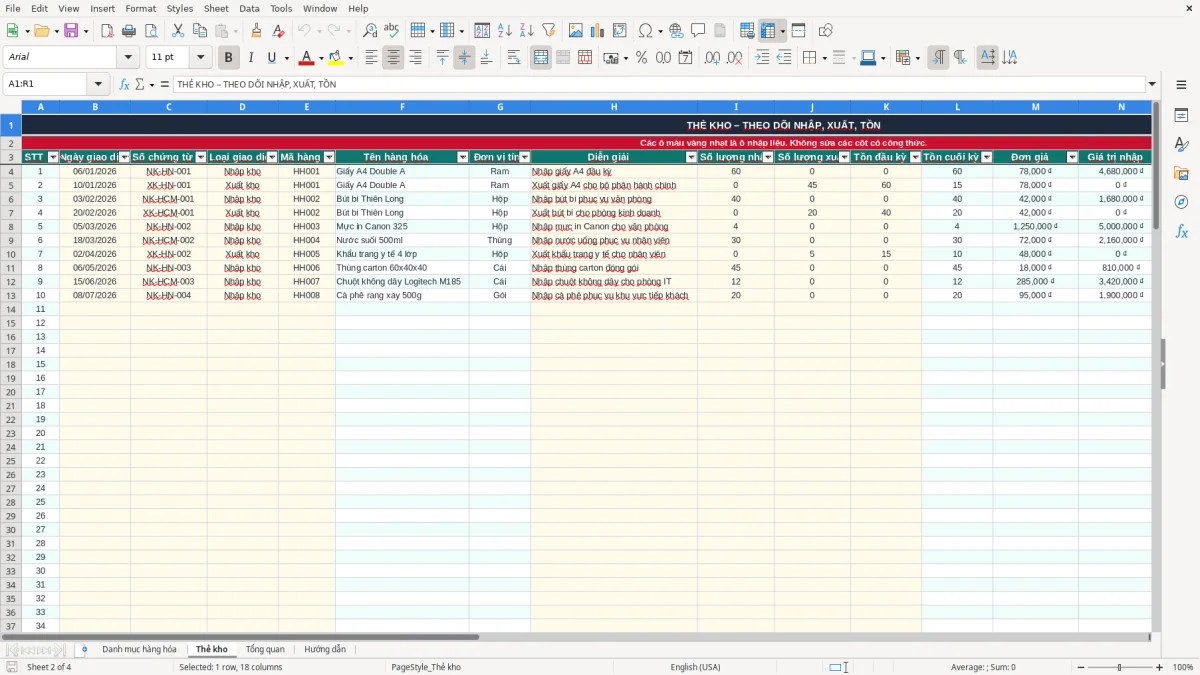Apply yellow background highlight color
Viewport: 1200px width, 675px height.
tap(335, 58)
